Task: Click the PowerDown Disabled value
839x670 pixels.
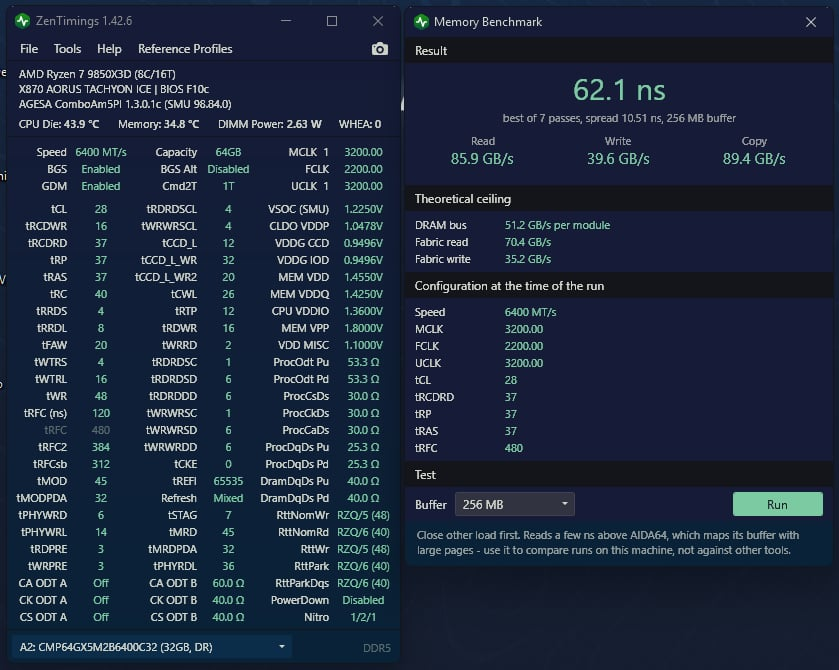Action: pos(363,600)
